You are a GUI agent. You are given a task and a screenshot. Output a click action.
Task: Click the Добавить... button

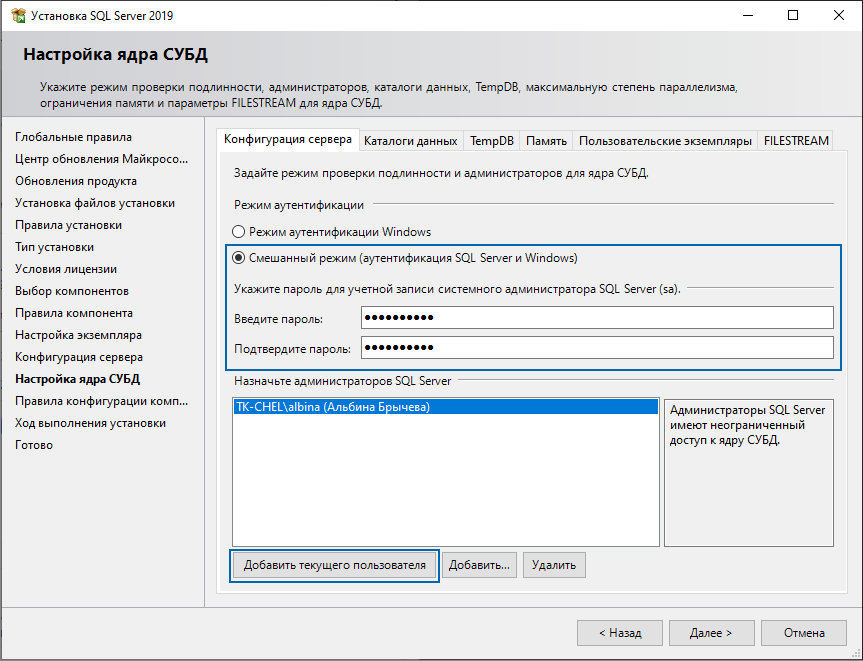(x=479, y=565)
